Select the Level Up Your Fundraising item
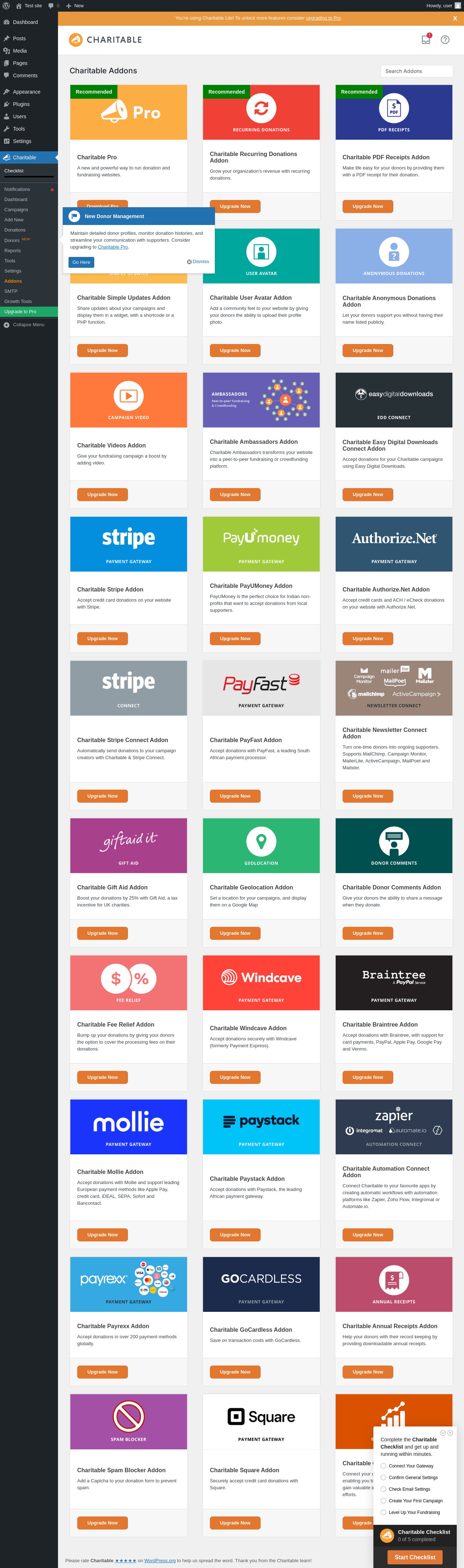The height and width of the screenshot is (1568, 464). (x=410, y=1511)
